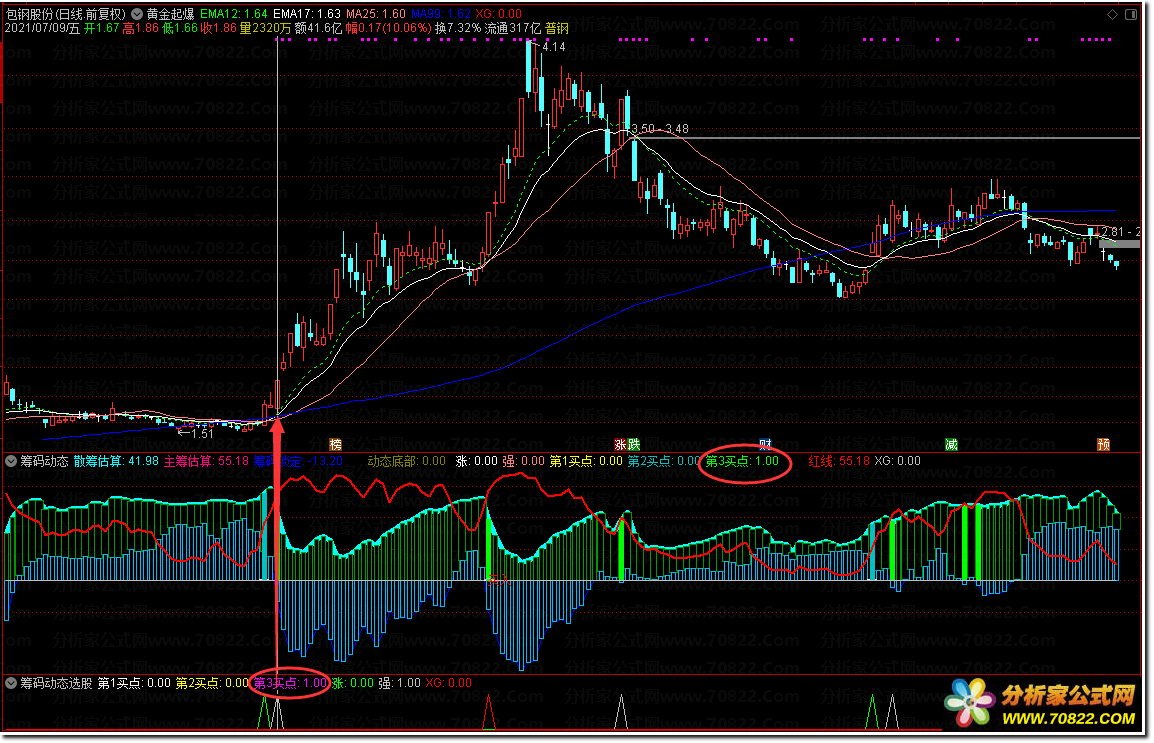Click the 幅0.17(10.06%) change value
This screenshot has height=743, width=1154.
(x=388, y=28)
